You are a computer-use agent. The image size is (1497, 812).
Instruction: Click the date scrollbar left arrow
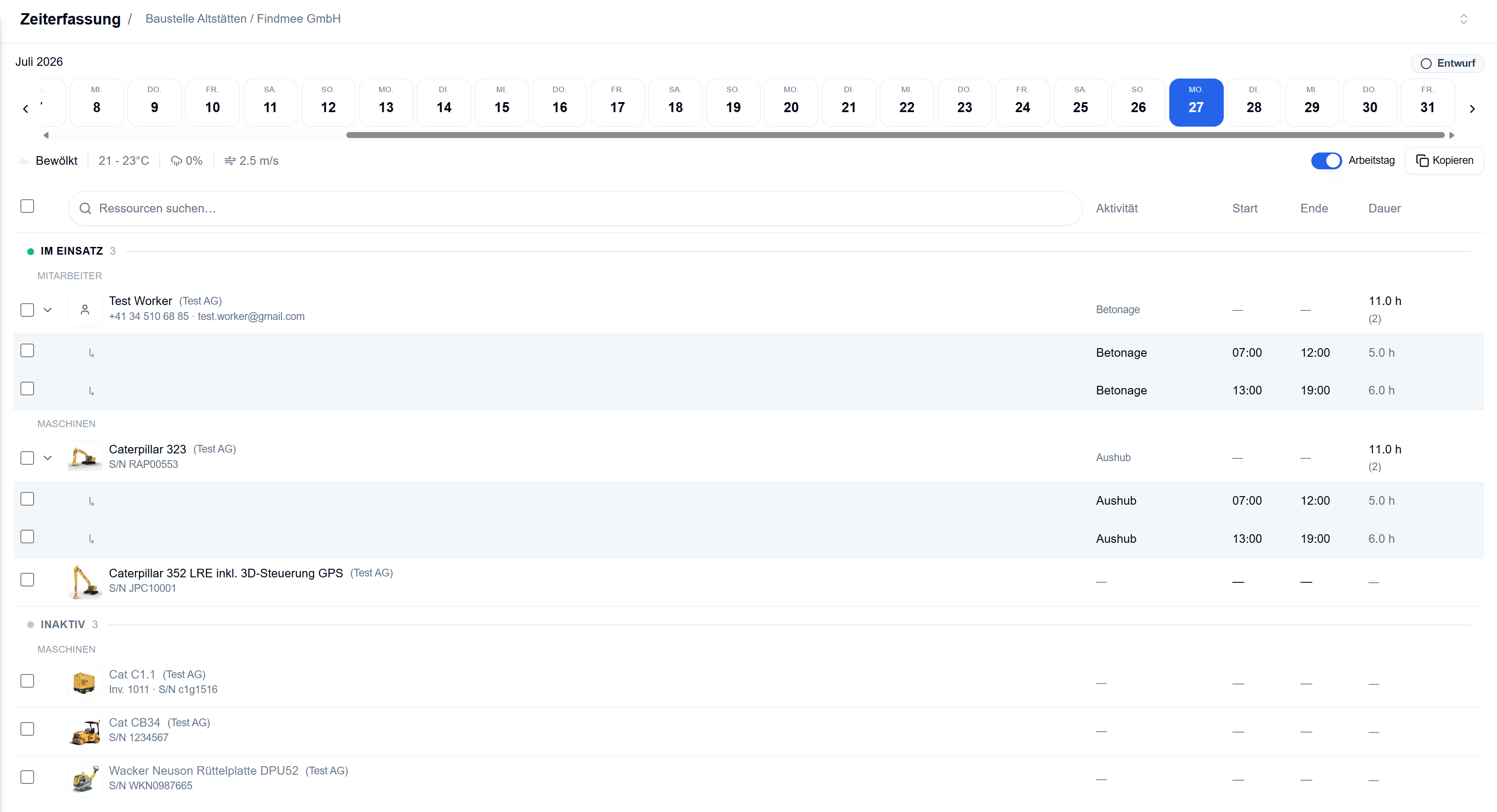tap(46, 135)
